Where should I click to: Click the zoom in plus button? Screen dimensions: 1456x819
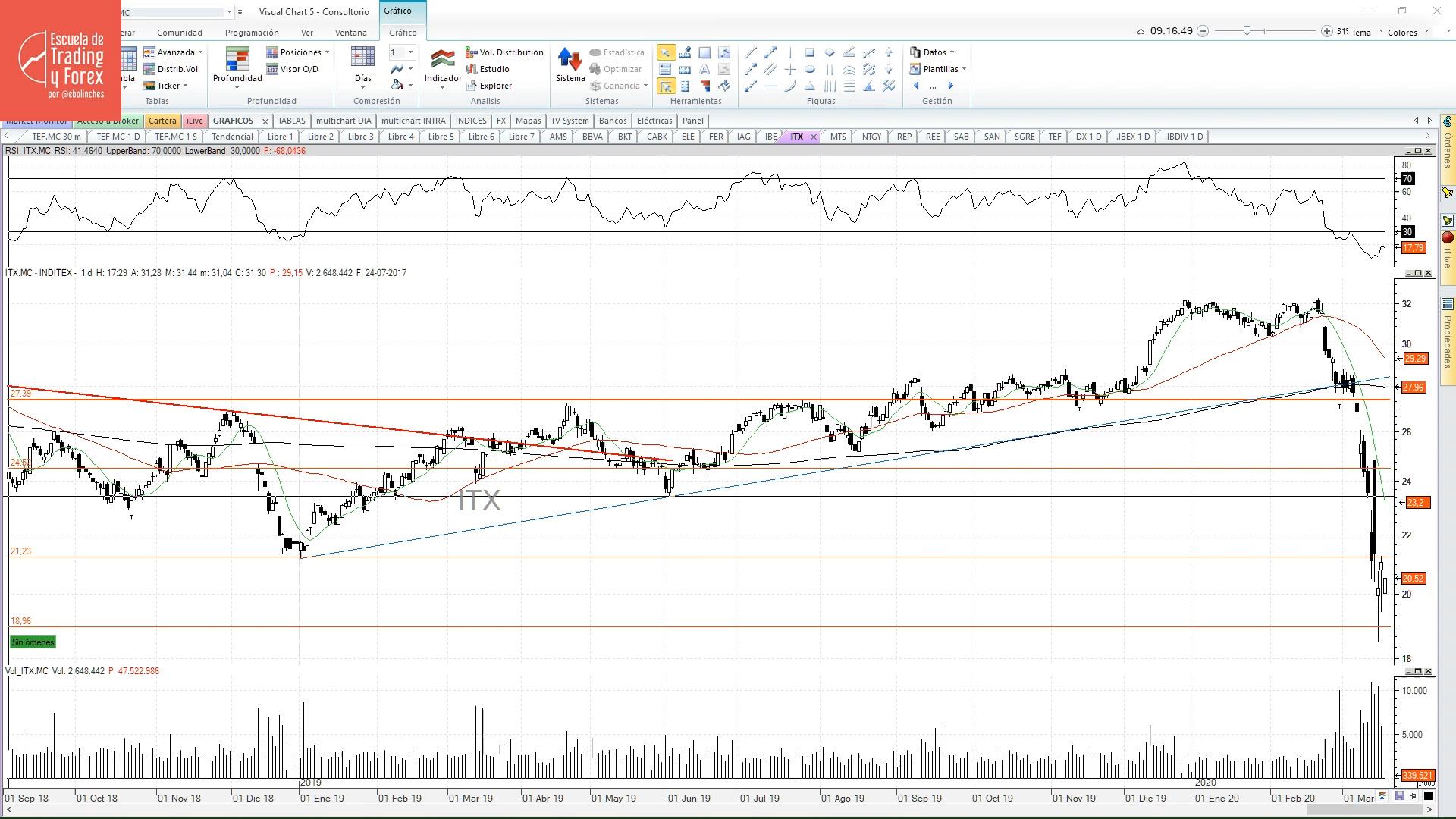pos(1326,31)
